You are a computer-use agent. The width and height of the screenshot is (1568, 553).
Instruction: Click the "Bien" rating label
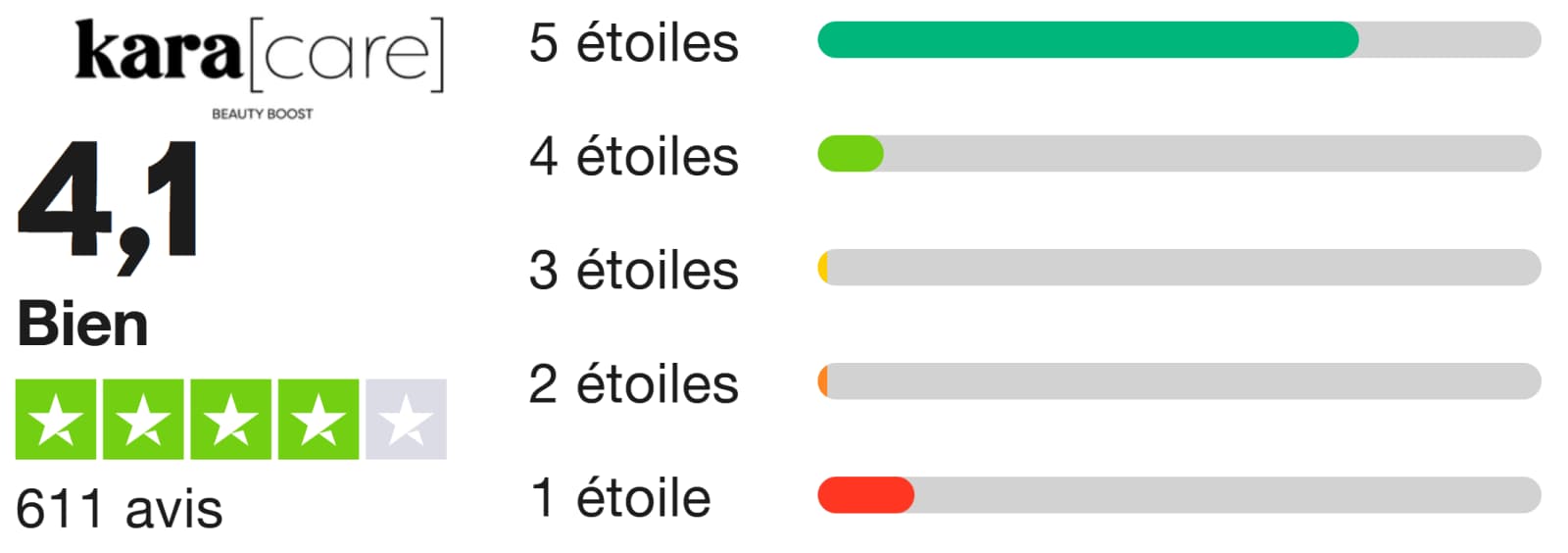tap(82, 325)
